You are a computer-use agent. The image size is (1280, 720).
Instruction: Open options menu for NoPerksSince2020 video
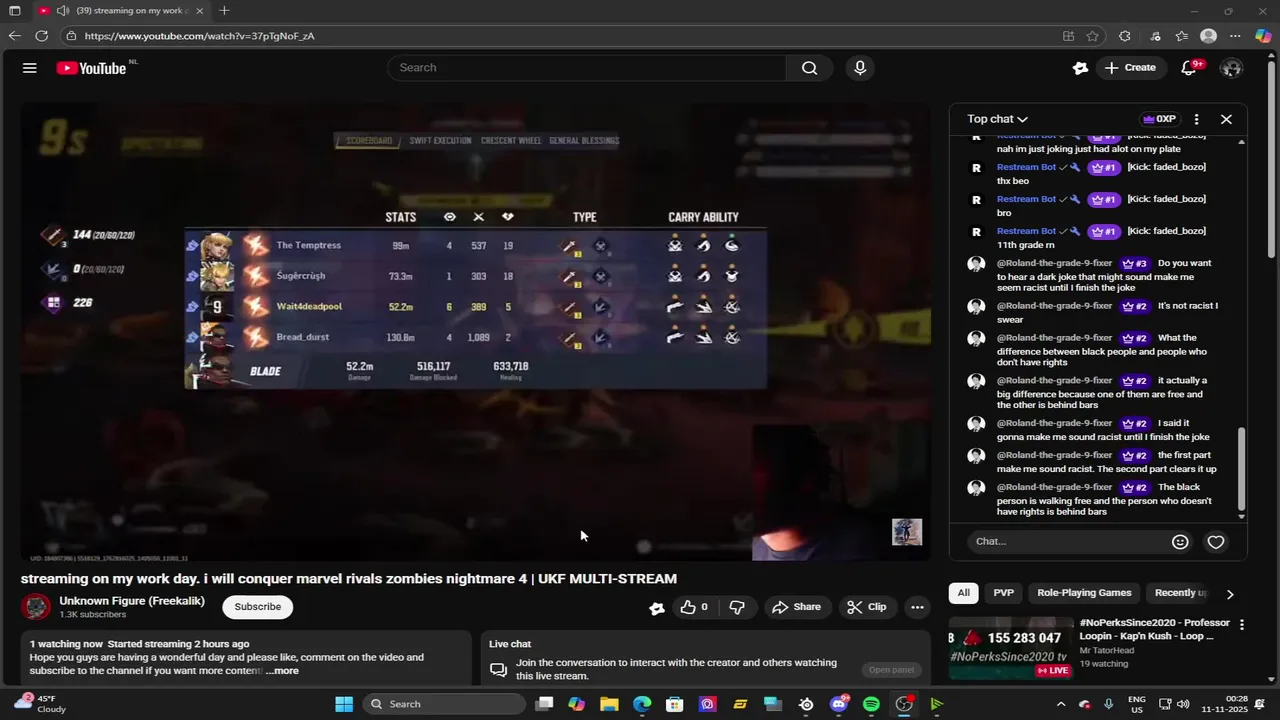click(1242, 625)
